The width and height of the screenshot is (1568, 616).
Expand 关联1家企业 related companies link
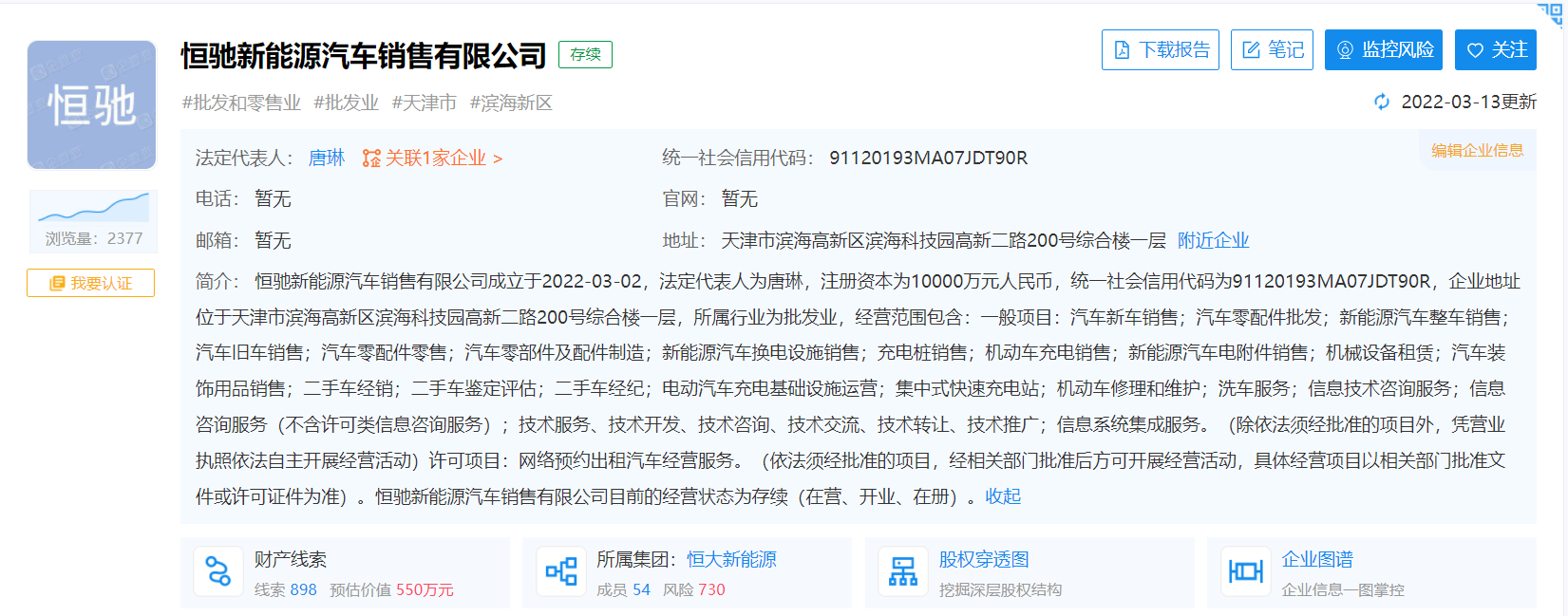click(x=444, y=158)
